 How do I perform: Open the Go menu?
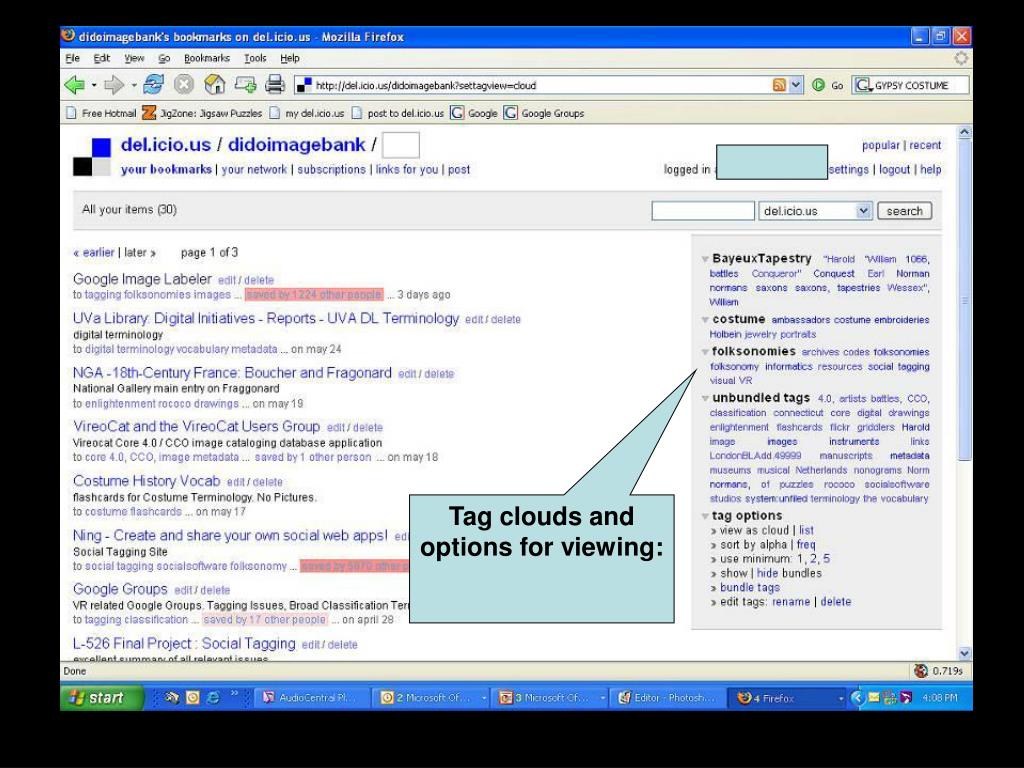coord(164,58)
